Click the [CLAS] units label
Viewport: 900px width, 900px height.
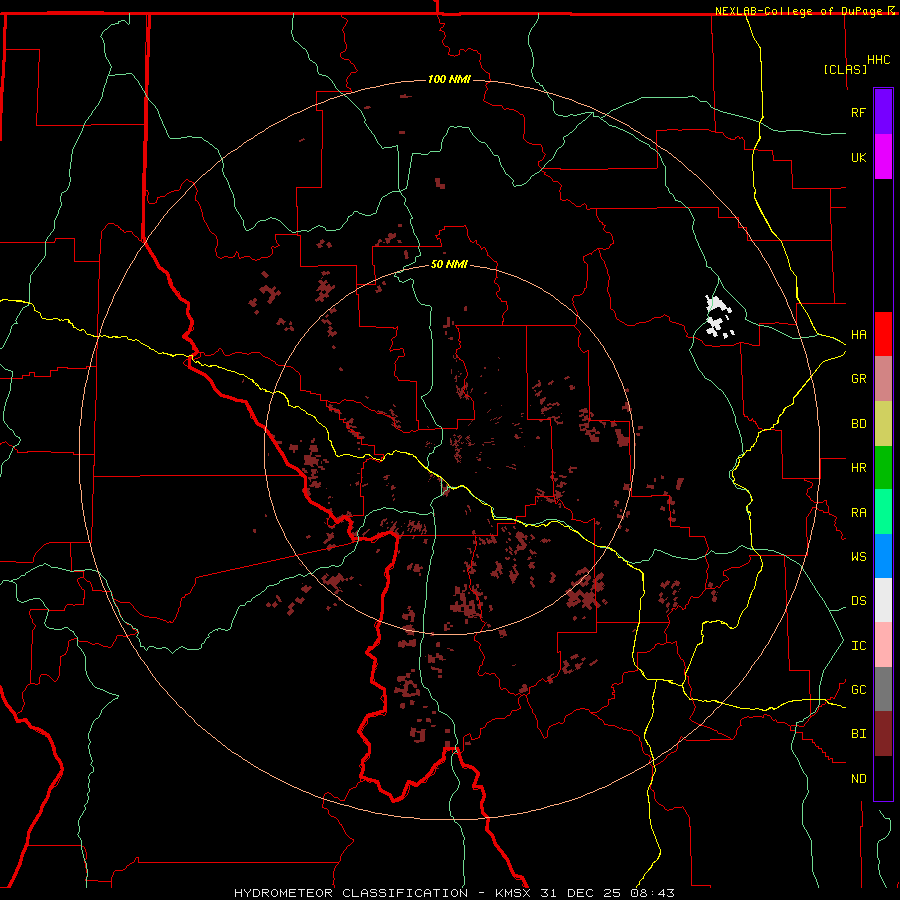pyautogui.click(x=845, y=69)
